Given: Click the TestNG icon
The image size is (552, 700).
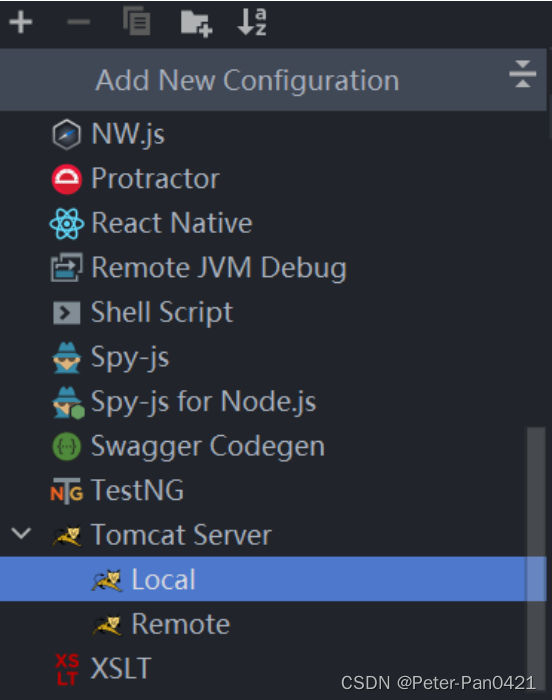Looking at the screenshot, I should pyautogui.click(x=67, y=491).
